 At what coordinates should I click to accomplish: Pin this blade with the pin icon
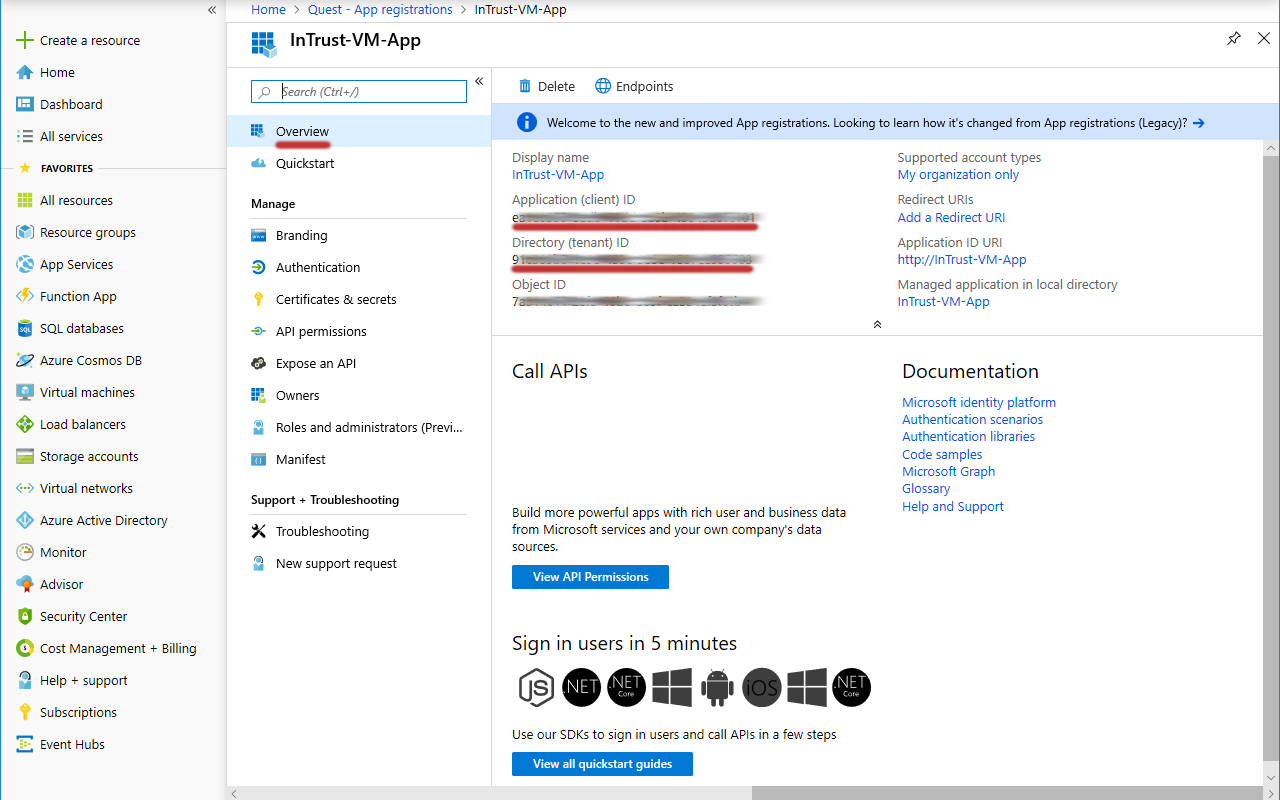(x=1234, y=38)
